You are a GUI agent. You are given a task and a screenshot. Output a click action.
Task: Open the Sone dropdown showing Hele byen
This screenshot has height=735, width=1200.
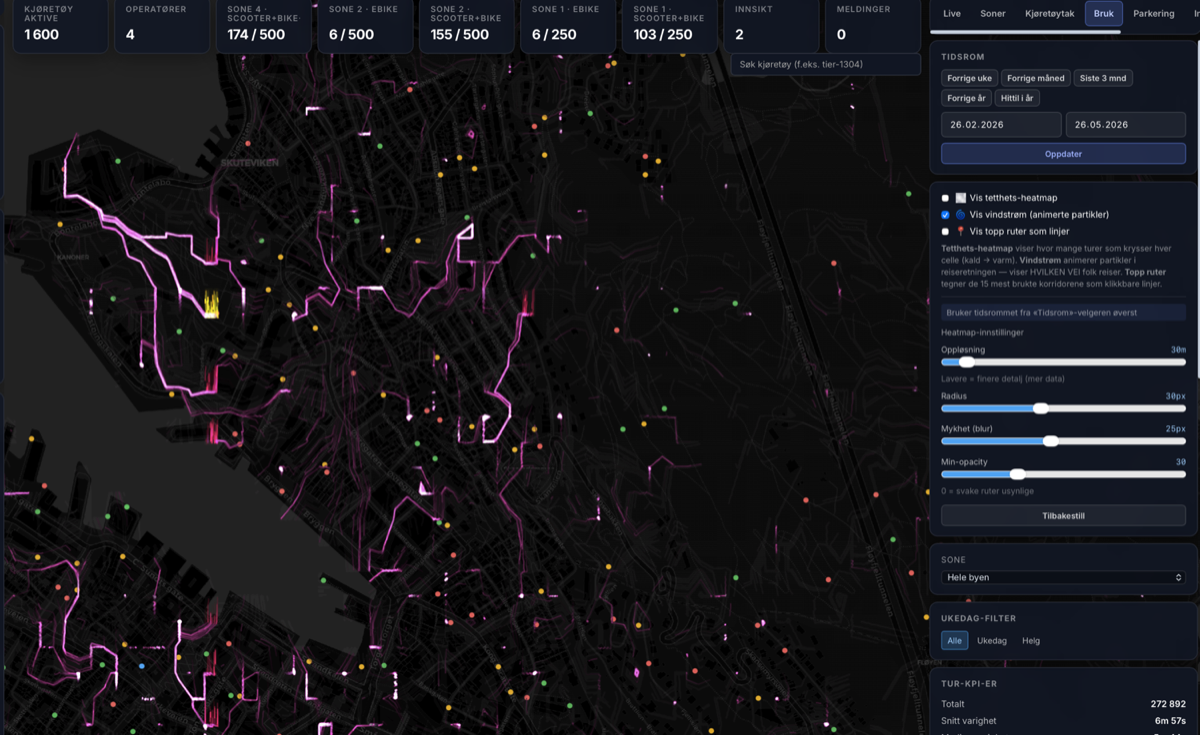tap(1063, 577)
